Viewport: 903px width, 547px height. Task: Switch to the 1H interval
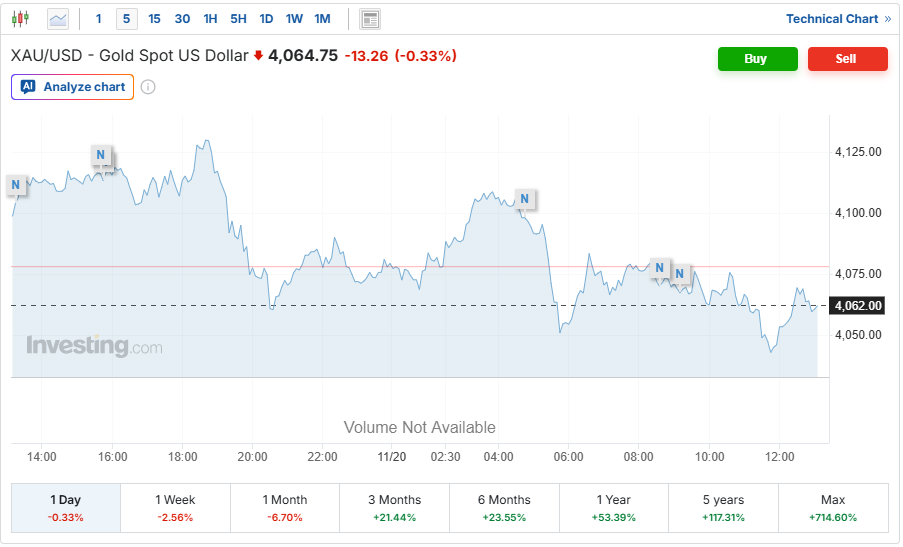pyautogui.click(x=210, y=19)
